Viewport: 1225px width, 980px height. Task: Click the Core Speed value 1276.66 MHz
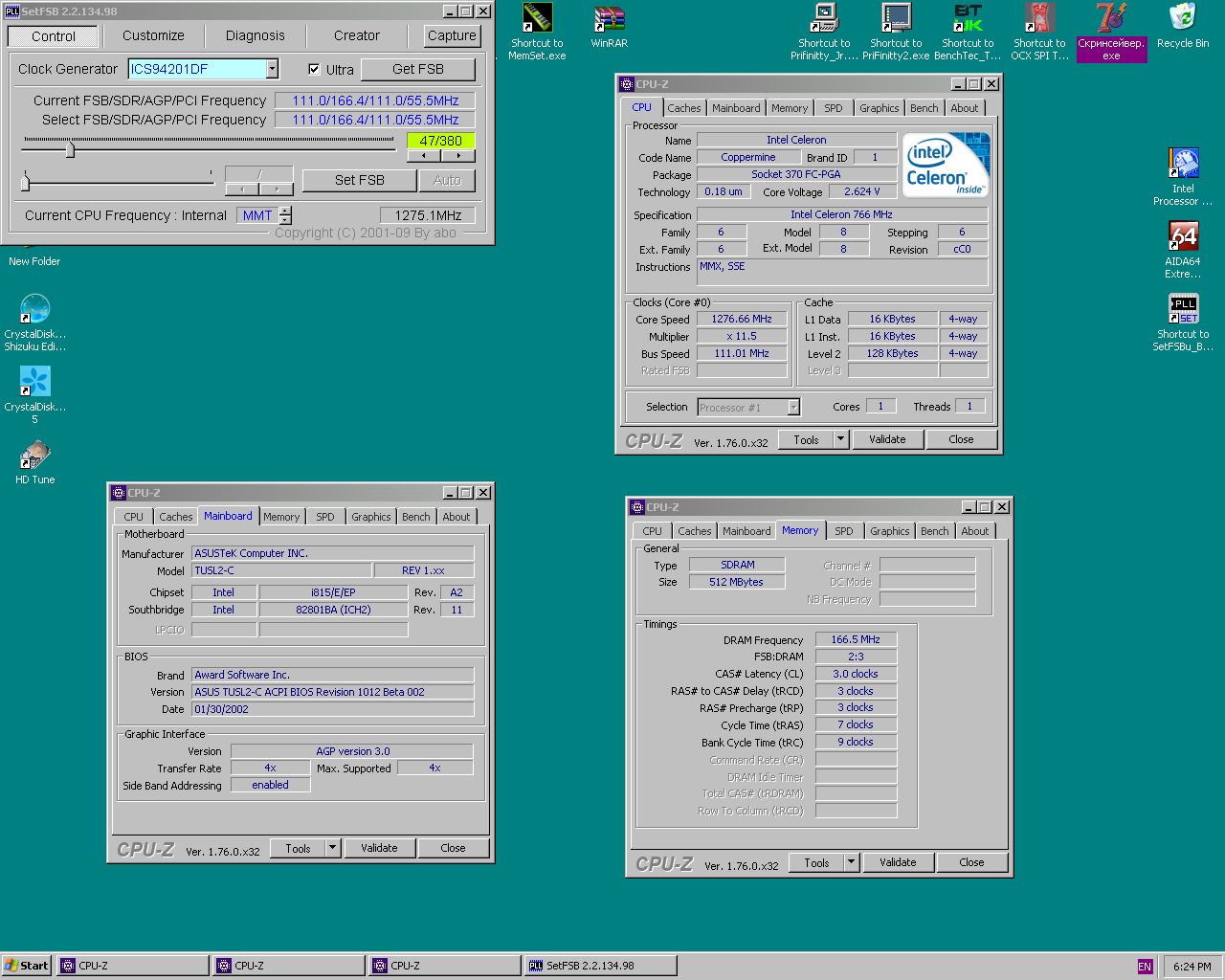click(742, 319)
